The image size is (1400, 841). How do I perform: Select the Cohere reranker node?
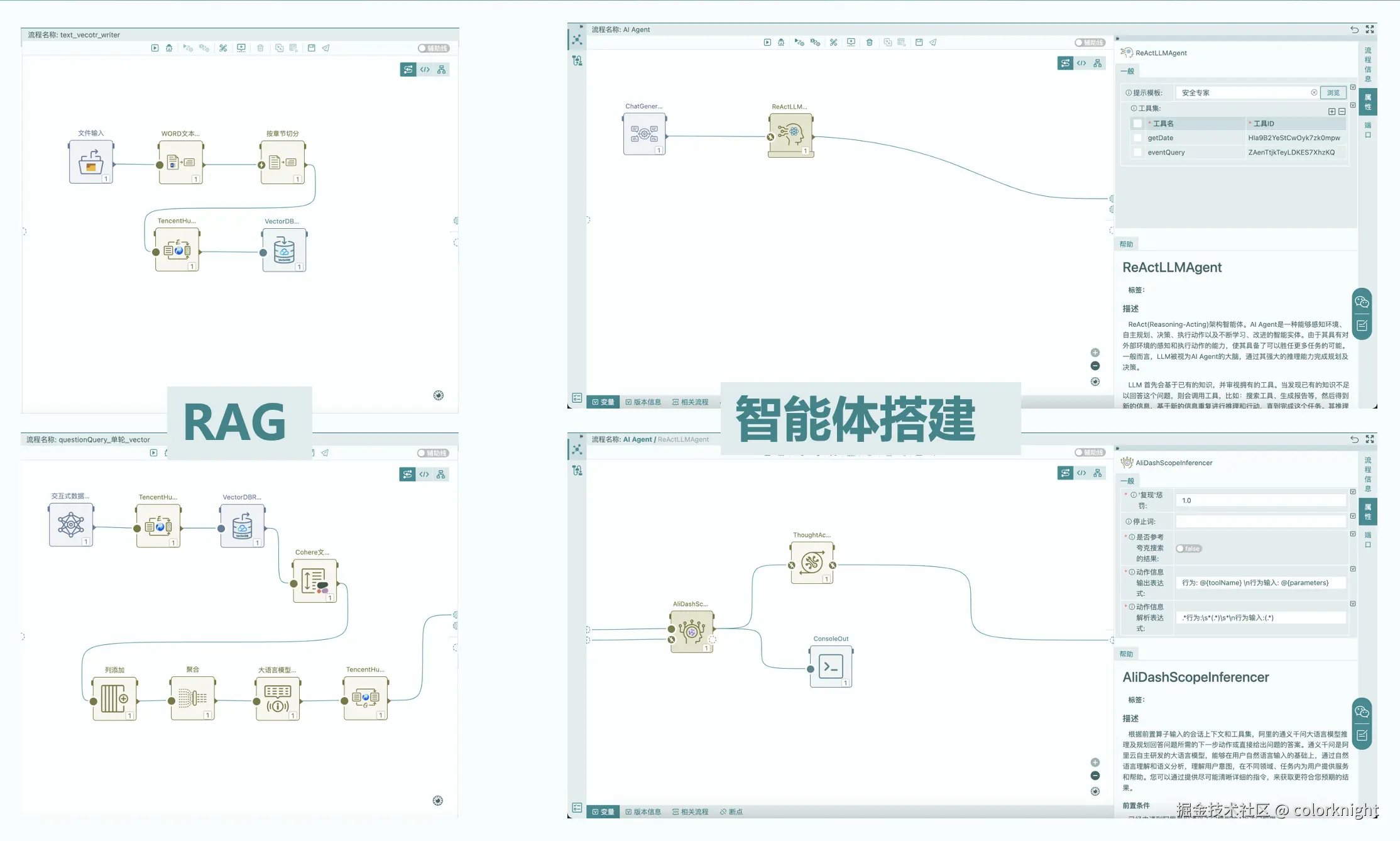click(x=314, y=581)
